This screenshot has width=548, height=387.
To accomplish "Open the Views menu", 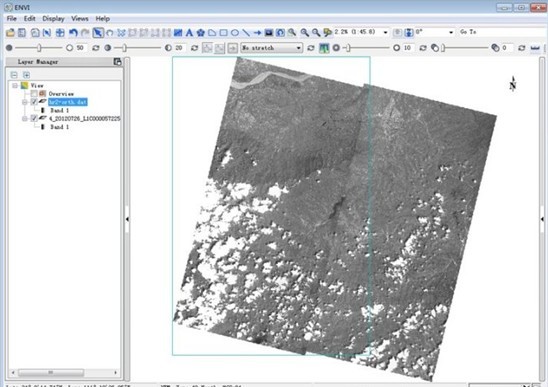I will pyautogui.click(x=80, y=19).
